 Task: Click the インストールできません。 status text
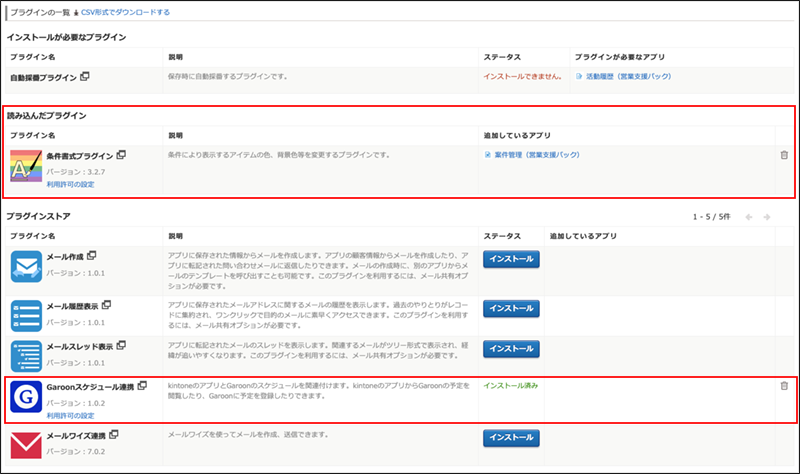point(523,77)
